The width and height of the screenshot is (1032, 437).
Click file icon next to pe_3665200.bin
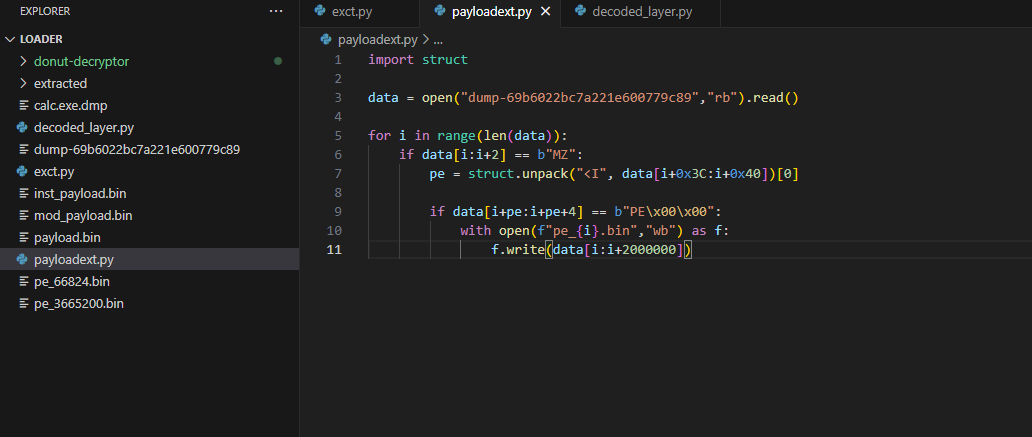pyautogui.click(x=23, y=303)
